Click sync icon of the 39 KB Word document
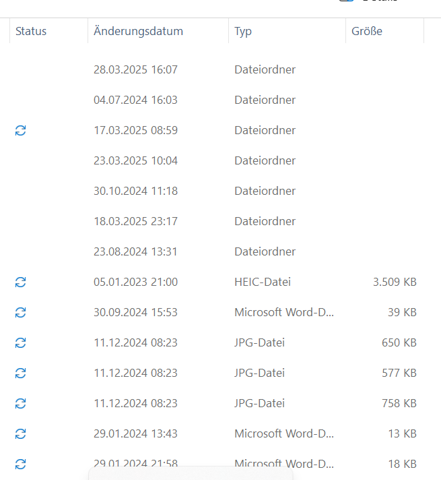 [20, 312]
